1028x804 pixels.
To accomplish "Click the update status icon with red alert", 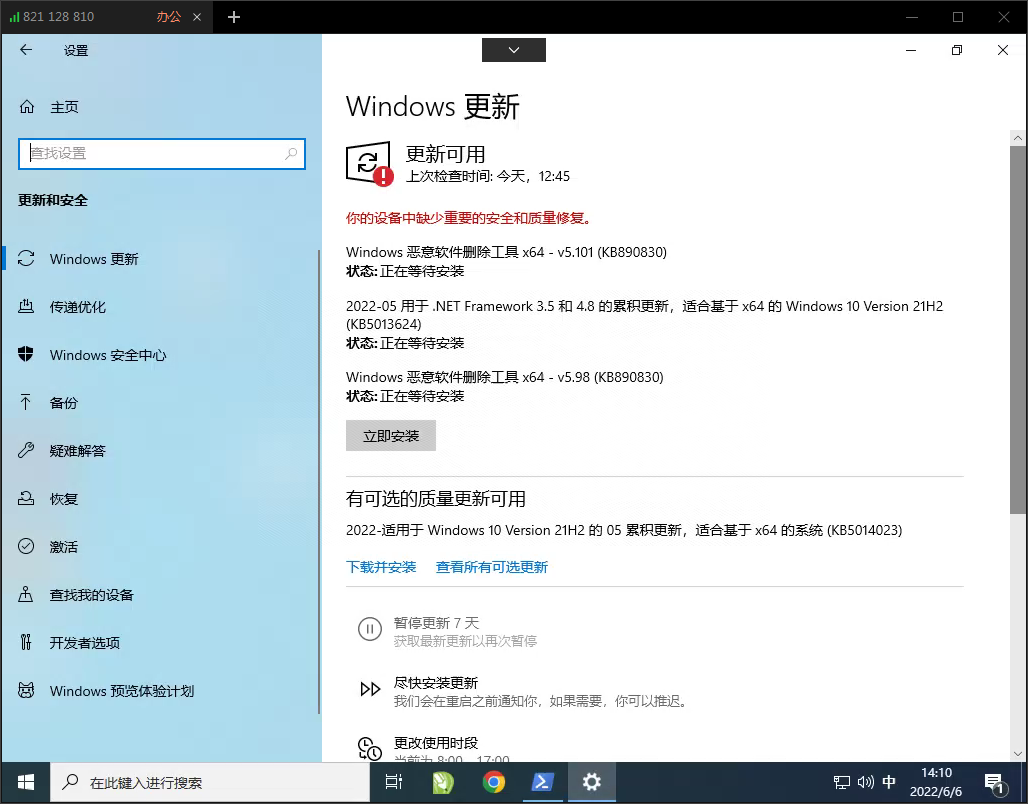I will click(x=370, y=164).
